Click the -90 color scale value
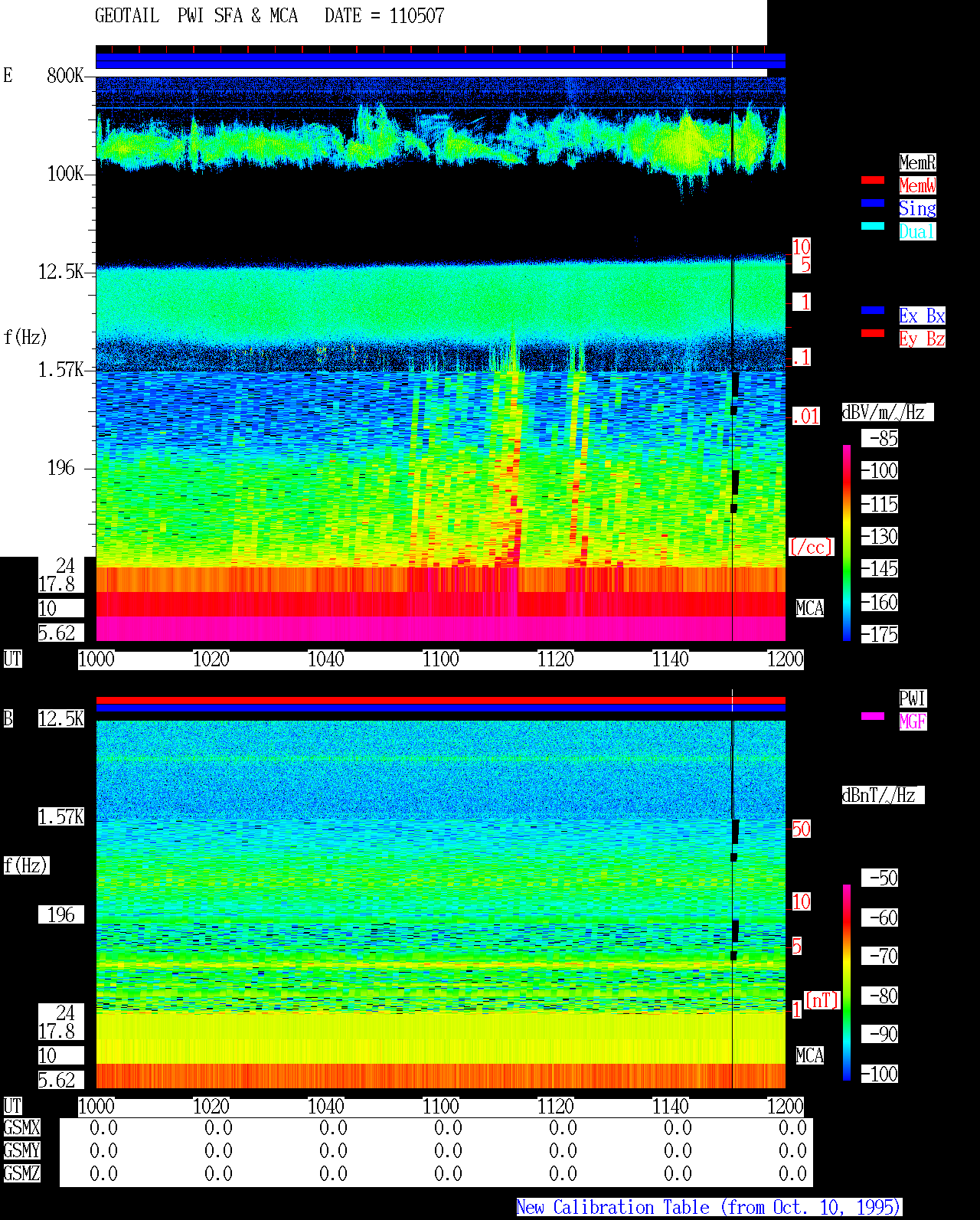 tap(880, 1034)
